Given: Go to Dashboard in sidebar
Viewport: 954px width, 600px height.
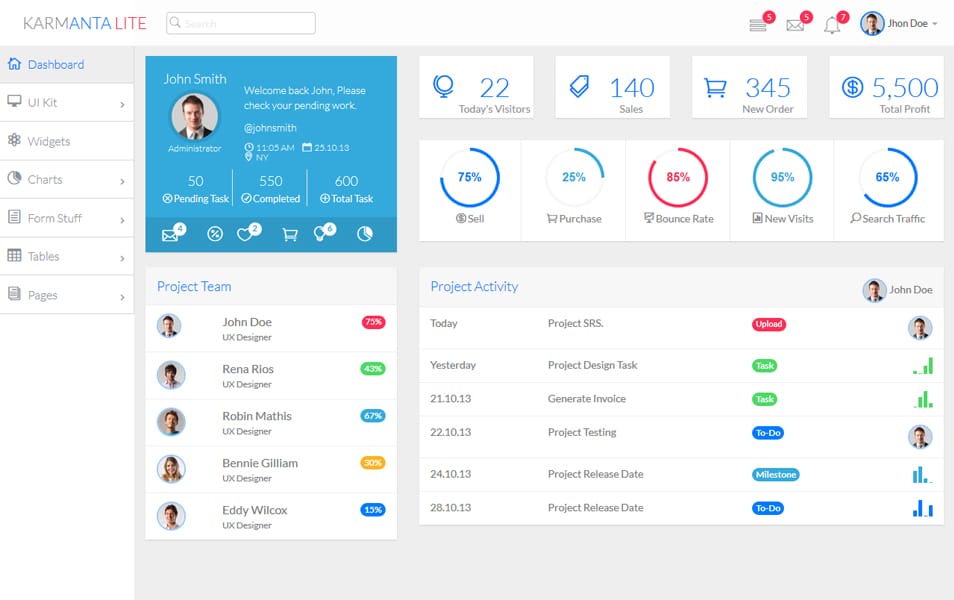Looking at the screenshot, I should [67, 65].
